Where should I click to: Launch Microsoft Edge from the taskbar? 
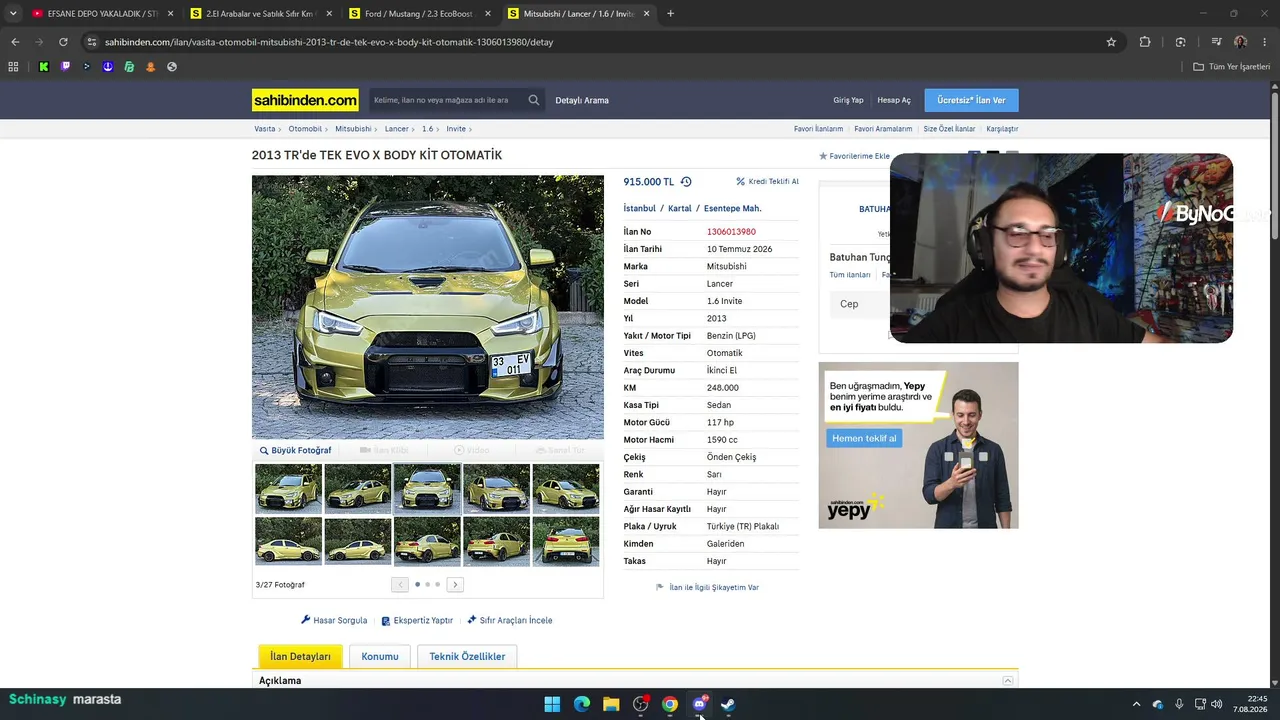pos(581,704)
